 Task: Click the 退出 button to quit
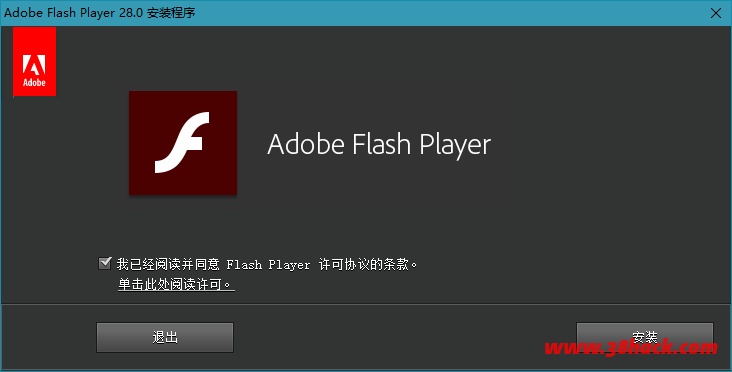click(165, 337)
